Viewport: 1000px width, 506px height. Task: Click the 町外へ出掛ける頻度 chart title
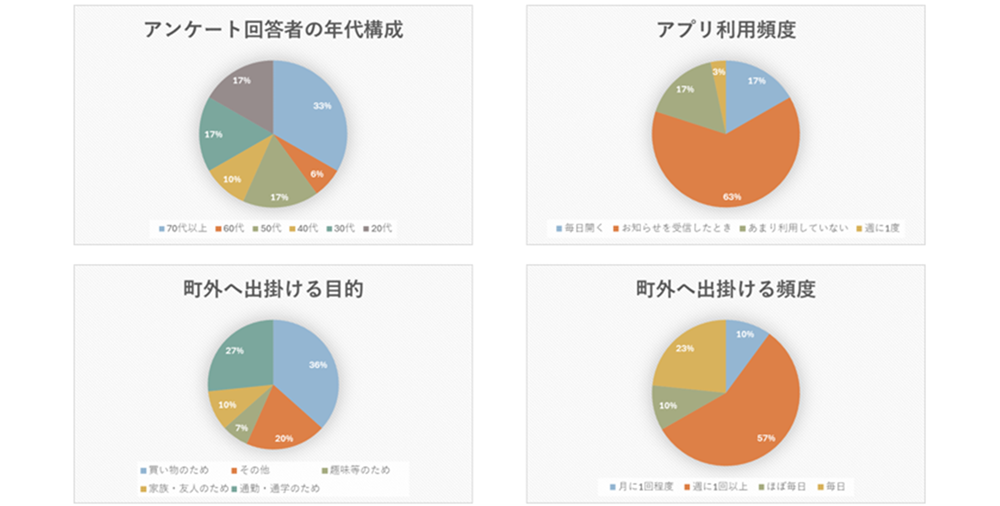[x=725, y=291]
